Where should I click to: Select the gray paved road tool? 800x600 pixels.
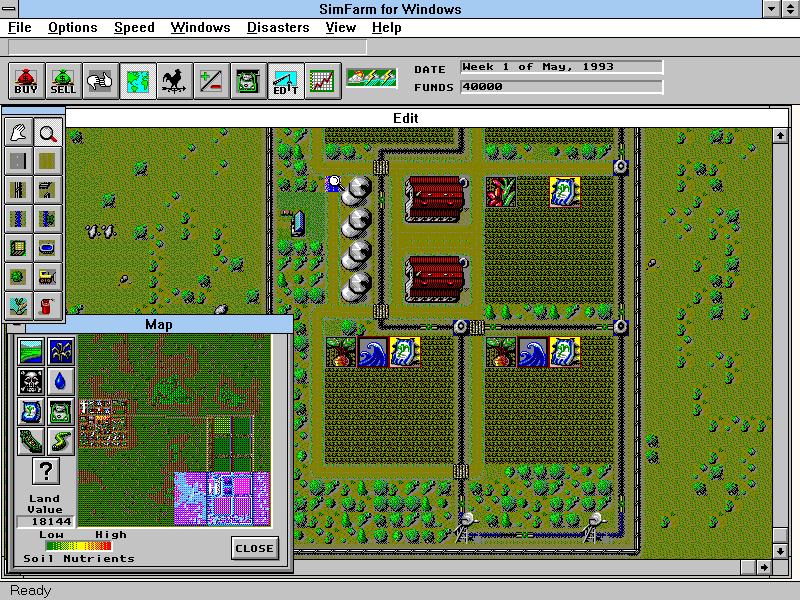tap(19, 161)
